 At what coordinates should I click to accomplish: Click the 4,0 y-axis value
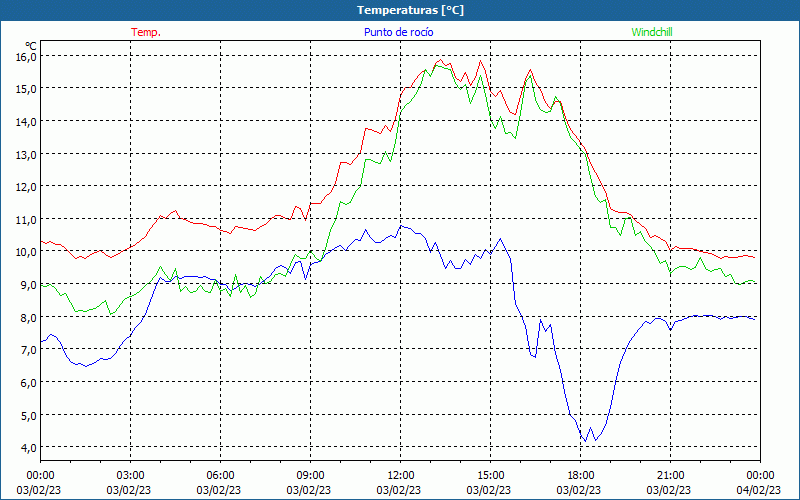click(28, 448)
